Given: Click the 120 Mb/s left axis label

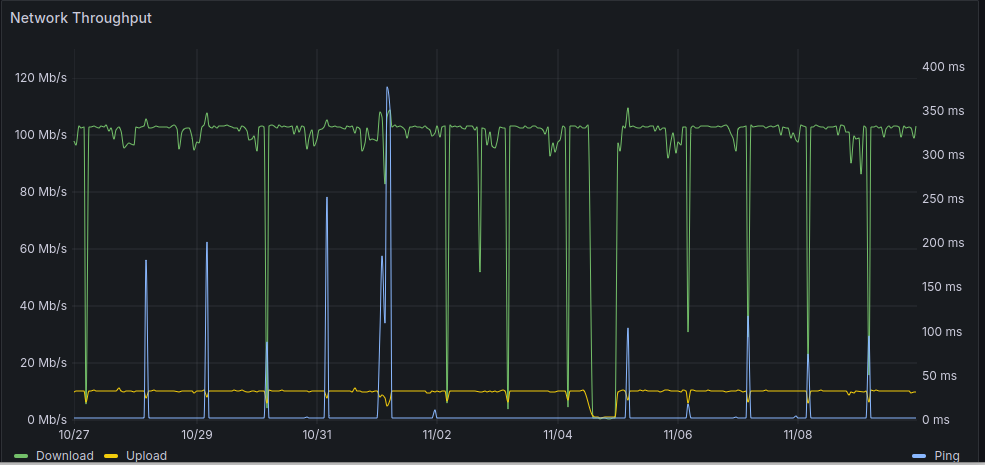Looking at the screenshot, I should [x=41, y=79].
